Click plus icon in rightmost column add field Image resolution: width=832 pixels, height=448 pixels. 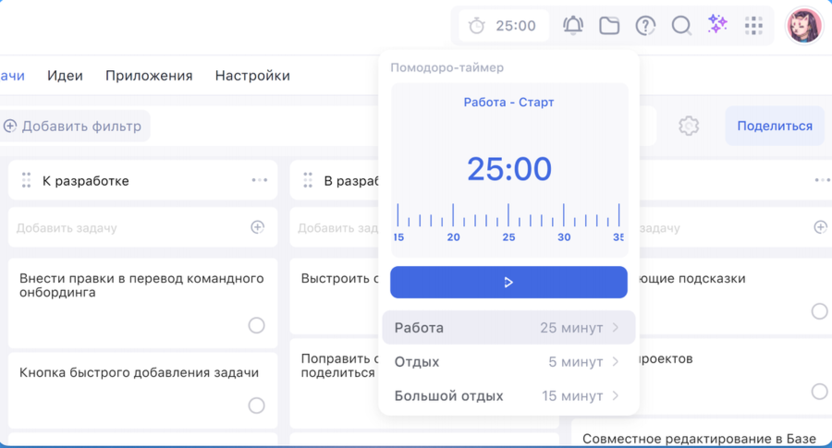click(820, 227)
